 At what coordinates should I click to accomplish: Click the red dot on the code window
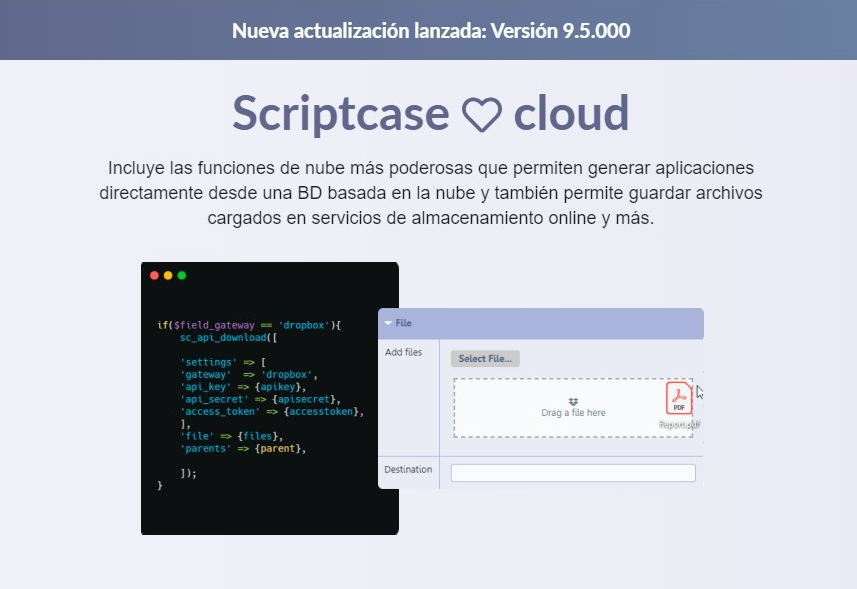[154, 275]
